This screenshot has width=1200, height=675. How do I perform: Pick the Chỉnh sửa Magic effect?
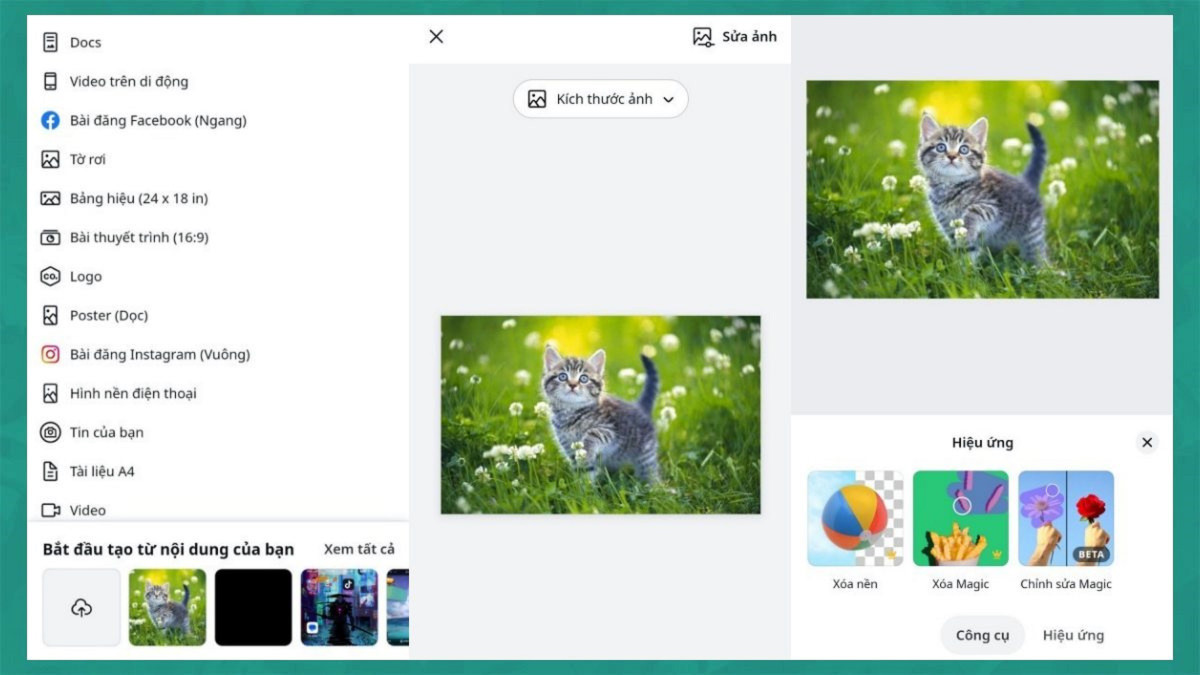point(1066,519)
